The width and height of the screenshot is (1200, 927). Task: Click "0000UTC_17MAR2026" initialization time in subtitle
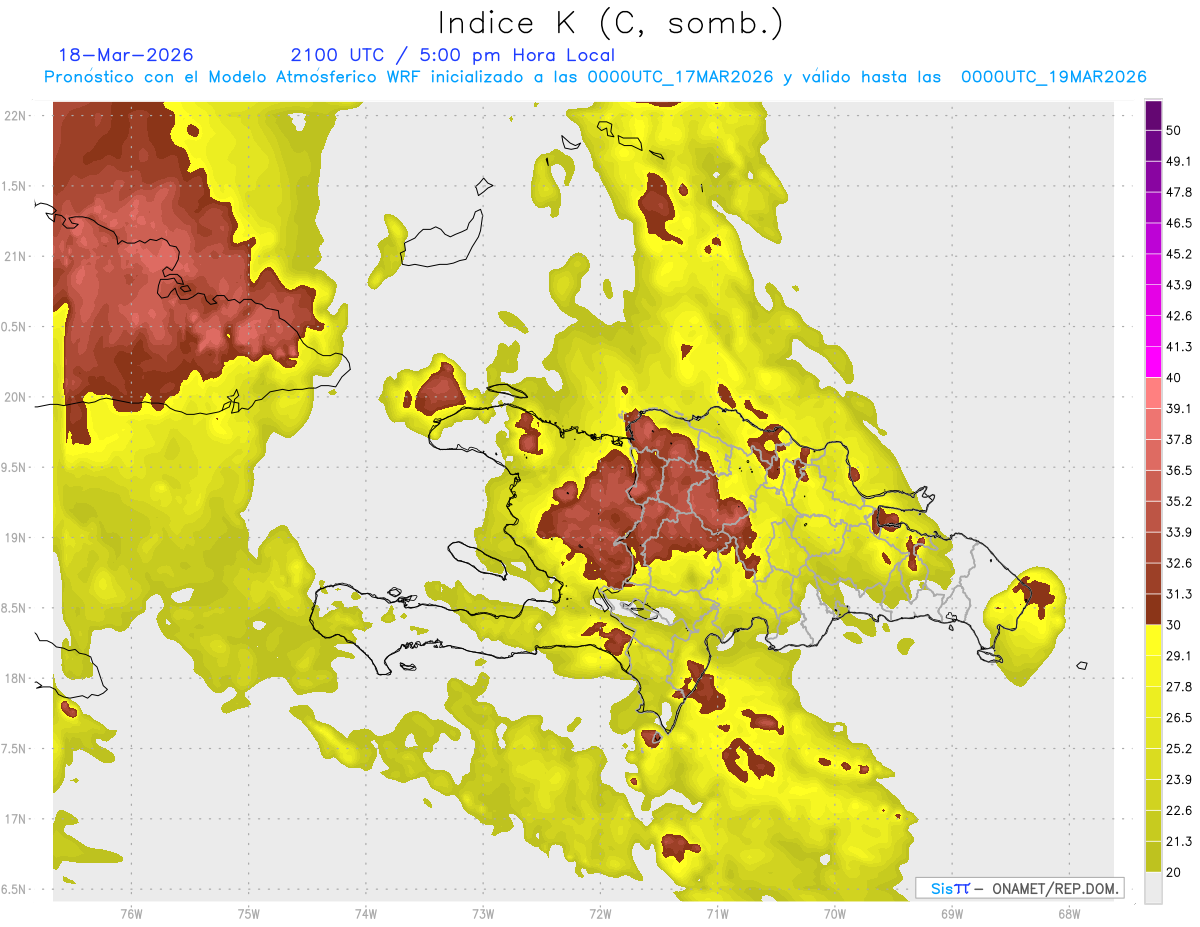(680, 77)
